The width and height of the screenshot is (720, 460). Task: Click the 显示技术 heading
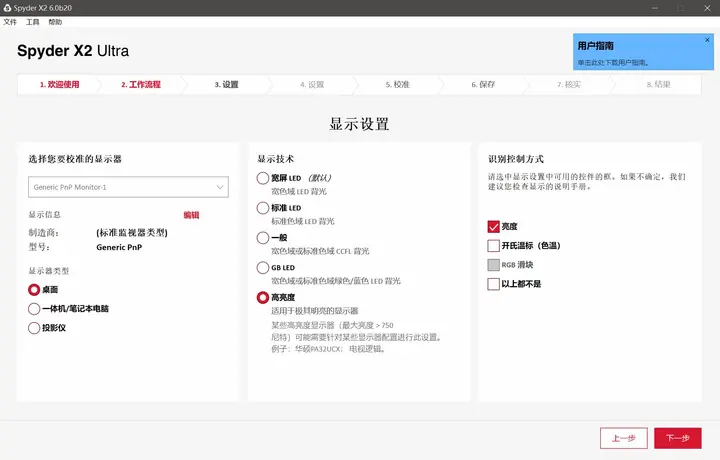click(276, 159)
